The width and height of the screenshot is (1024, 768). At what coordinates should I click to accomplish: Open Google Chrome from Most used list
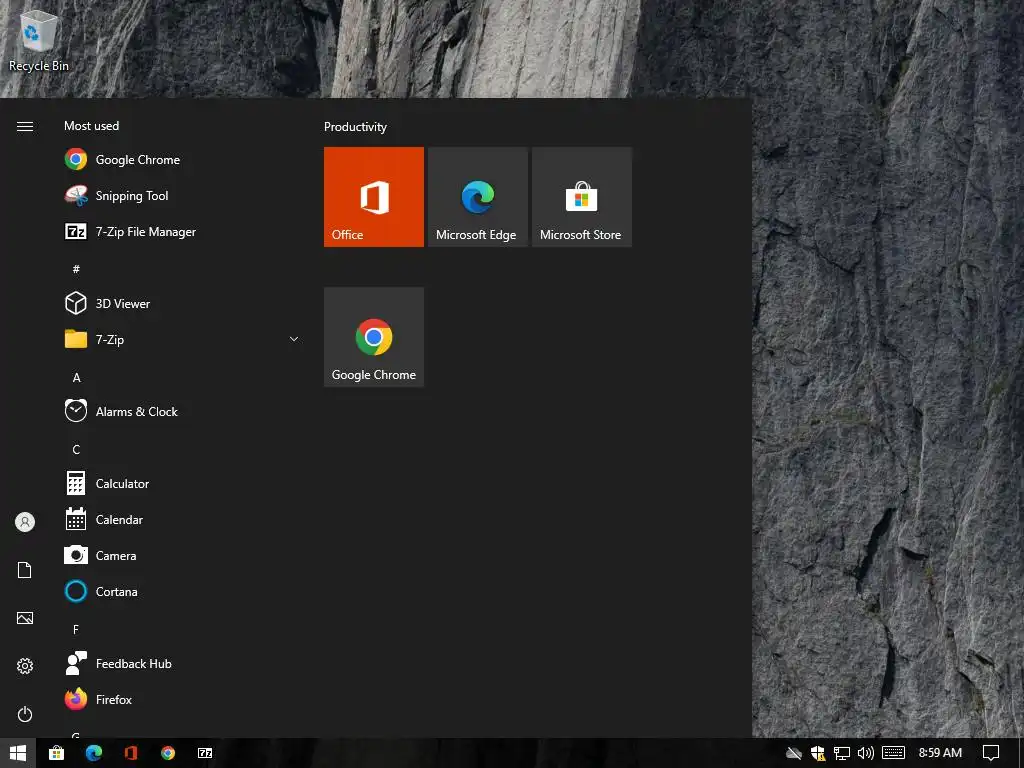pos(183,160)
